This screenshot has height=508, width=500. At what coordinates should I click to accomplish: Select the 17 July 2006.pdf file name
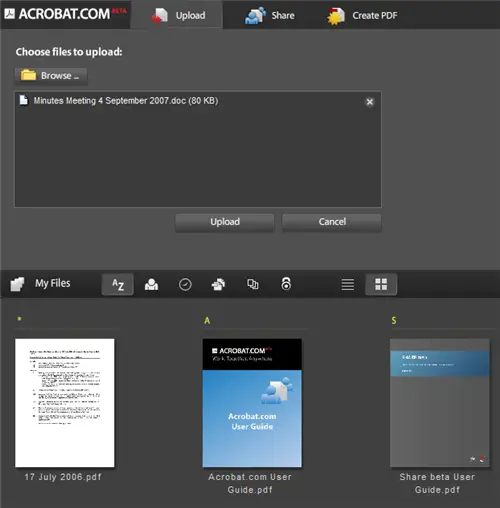[63, 477]
